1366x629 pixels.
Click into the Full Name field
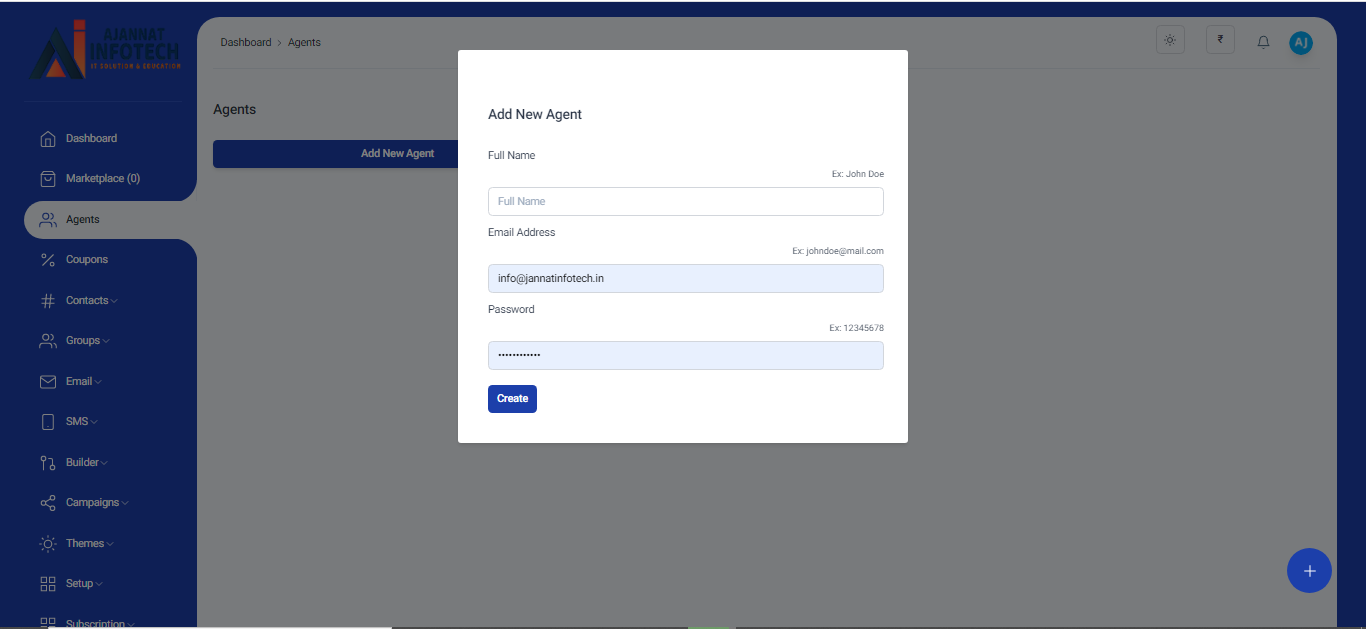click(x=685, y=201)
